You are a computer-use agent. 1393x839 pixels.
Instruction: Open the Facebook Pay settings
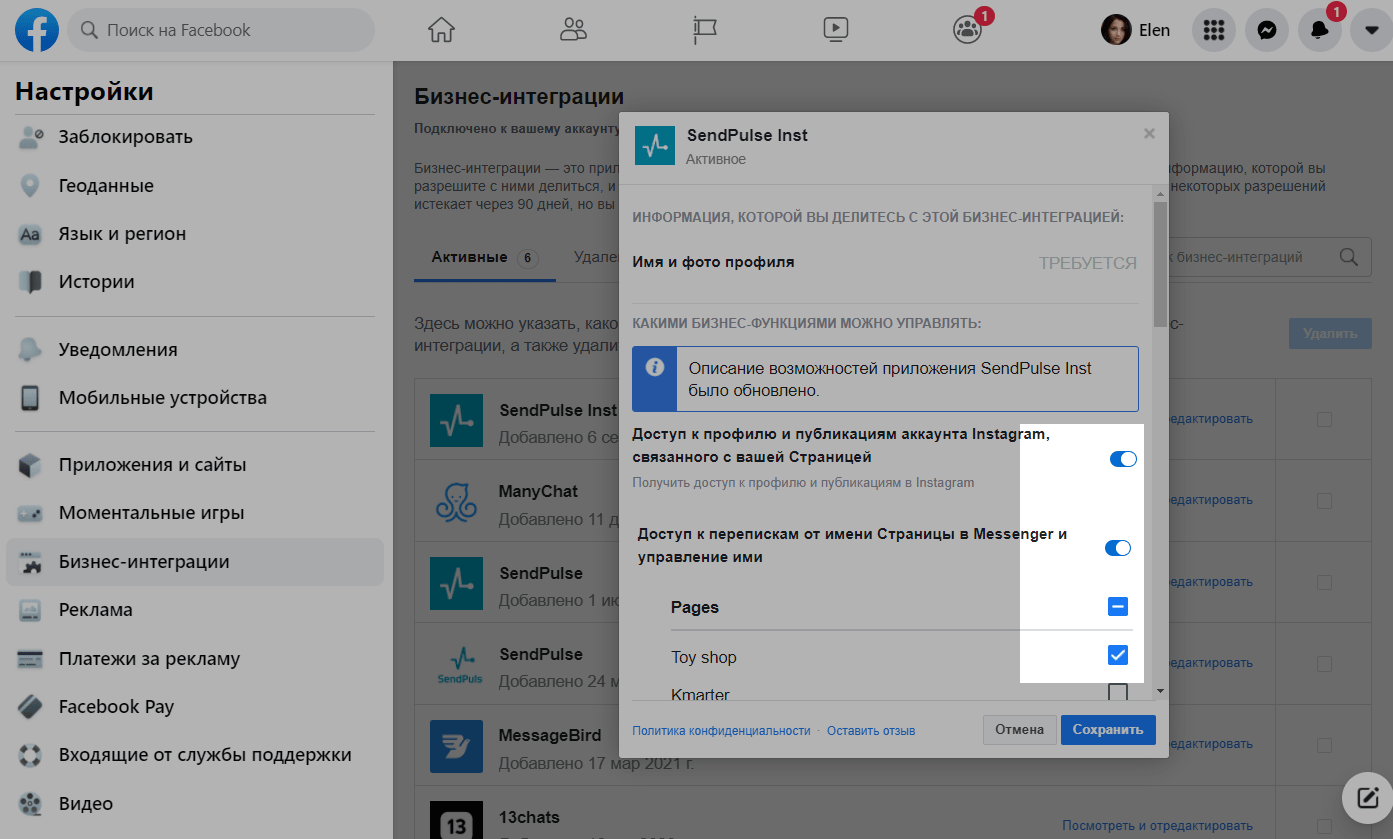(195, 707)
